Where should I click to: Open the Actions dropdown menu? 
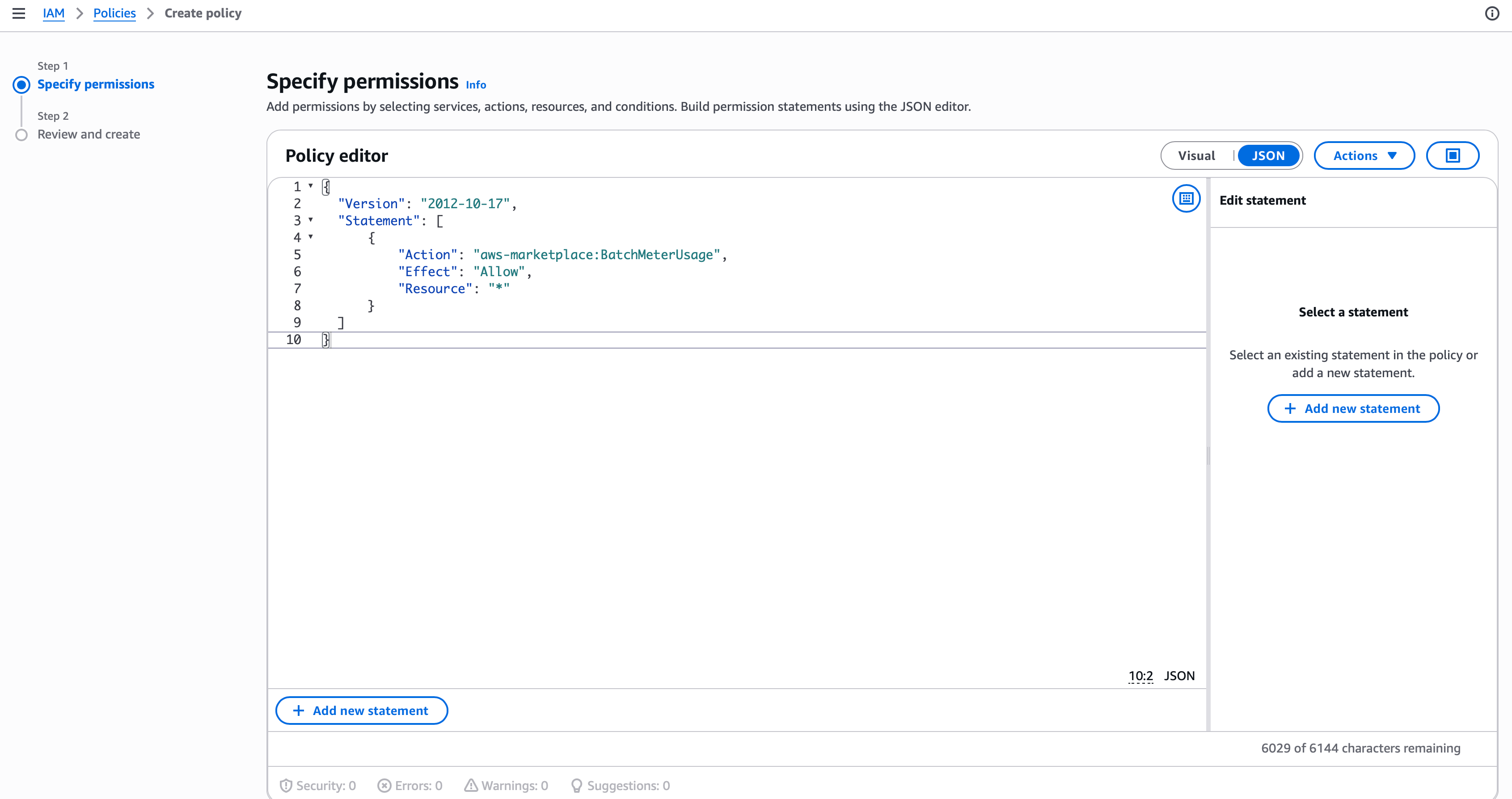(x=1364, y=156)
